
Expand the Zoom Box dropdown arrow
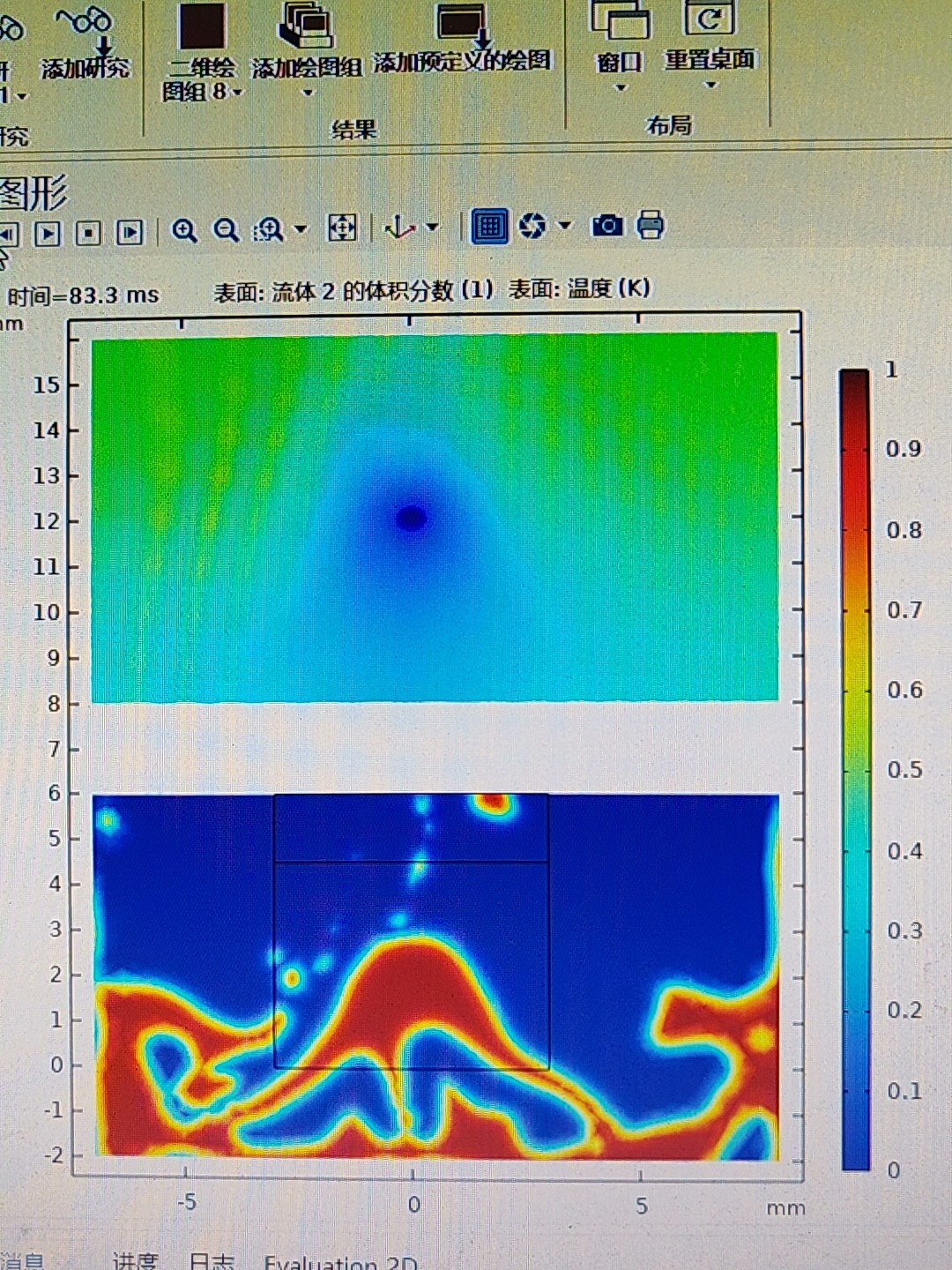click(301, 229)
